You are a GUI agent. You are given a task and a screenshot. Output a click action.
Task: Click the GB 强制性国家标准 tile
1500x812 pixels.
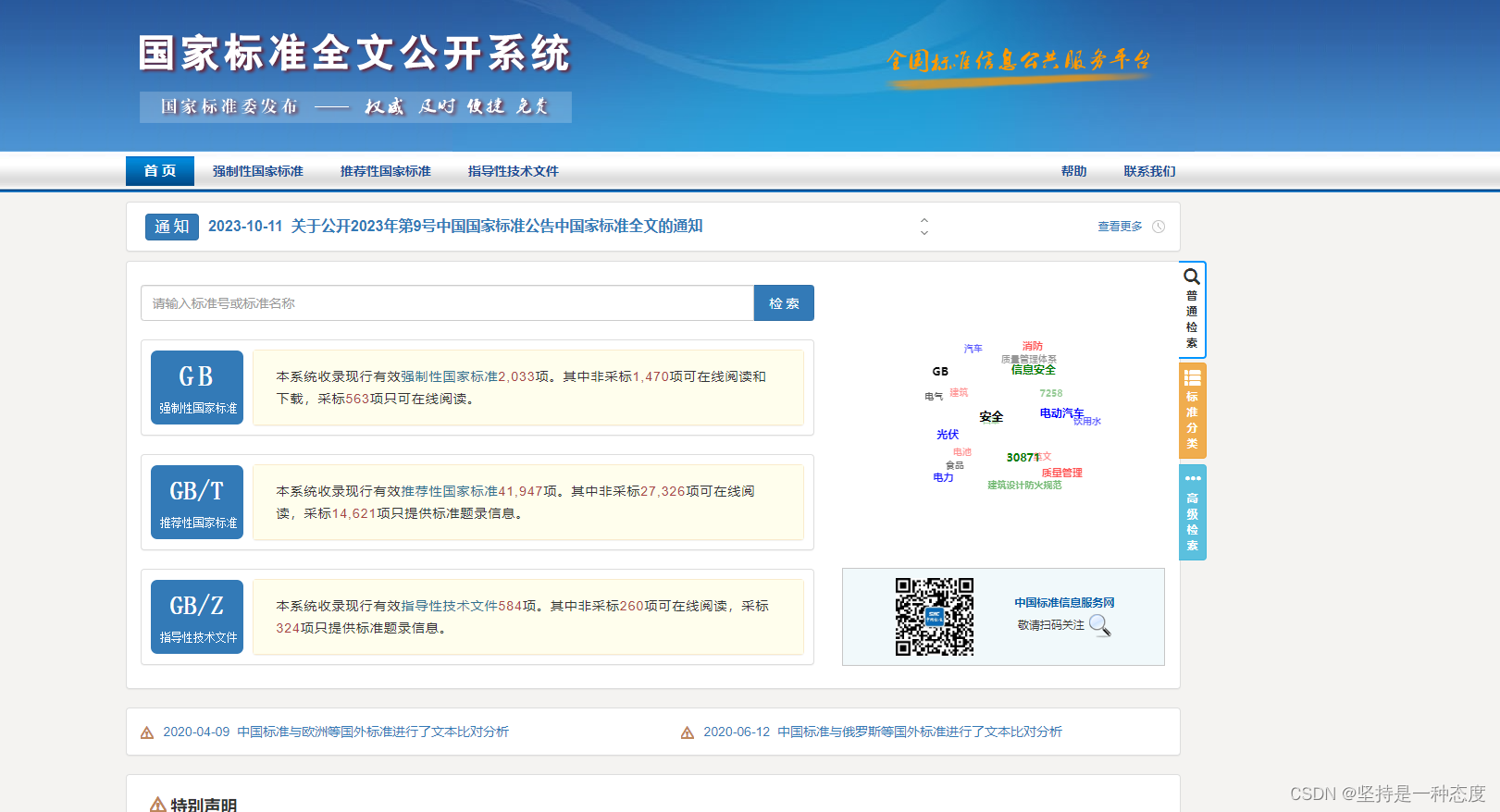197,388
